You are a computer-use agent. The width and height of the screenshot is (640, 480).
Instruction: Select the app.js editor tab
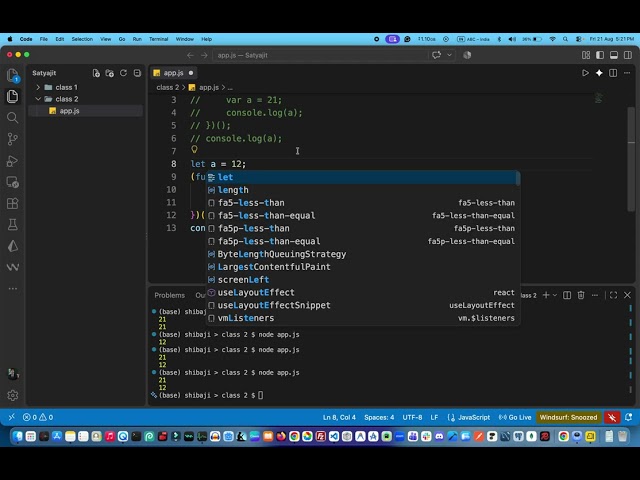point(174,73)
